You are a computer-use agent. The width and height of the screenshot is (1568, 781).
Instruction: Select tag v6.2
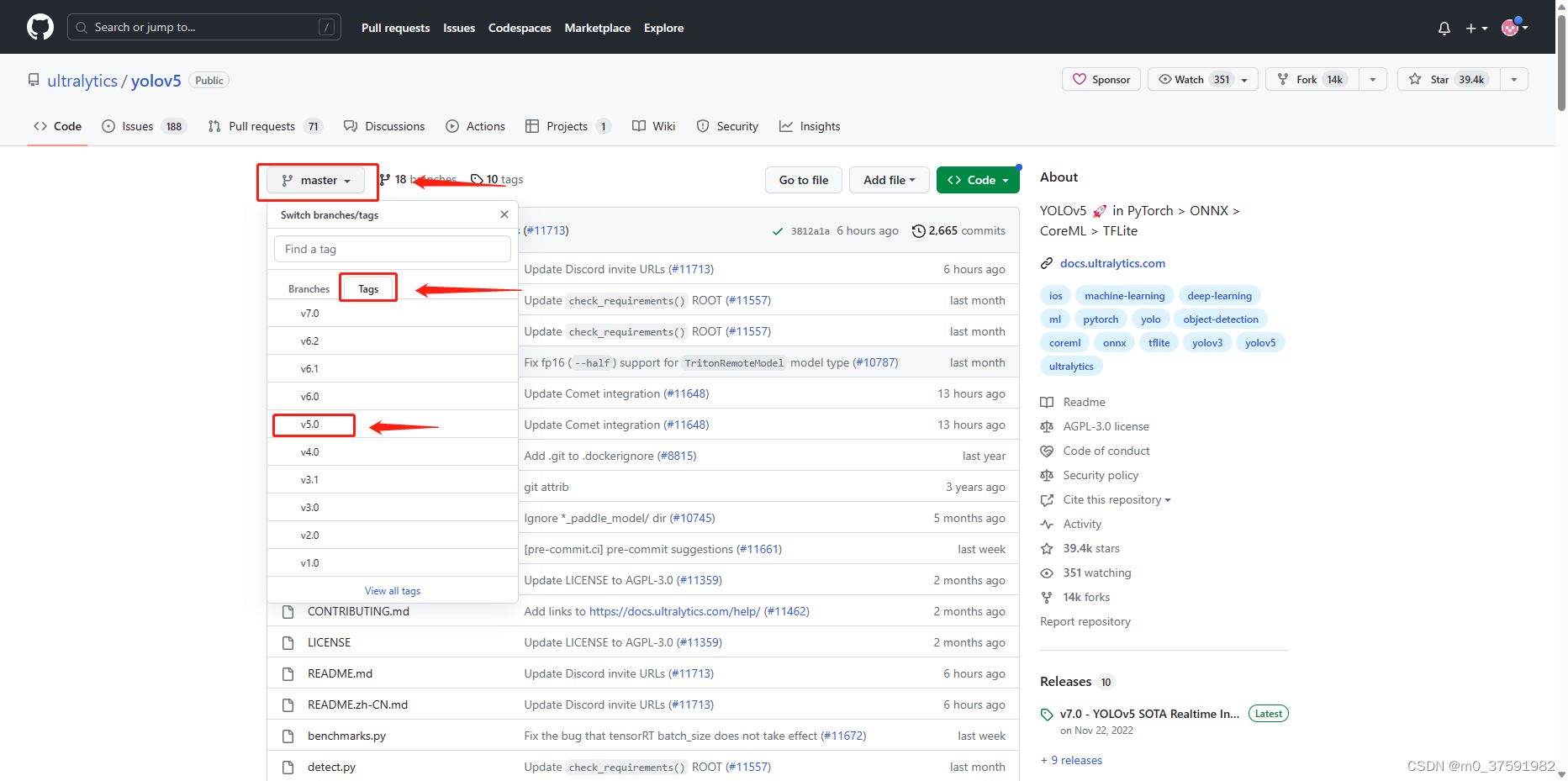pyautogui.click(x=393, y=340)
